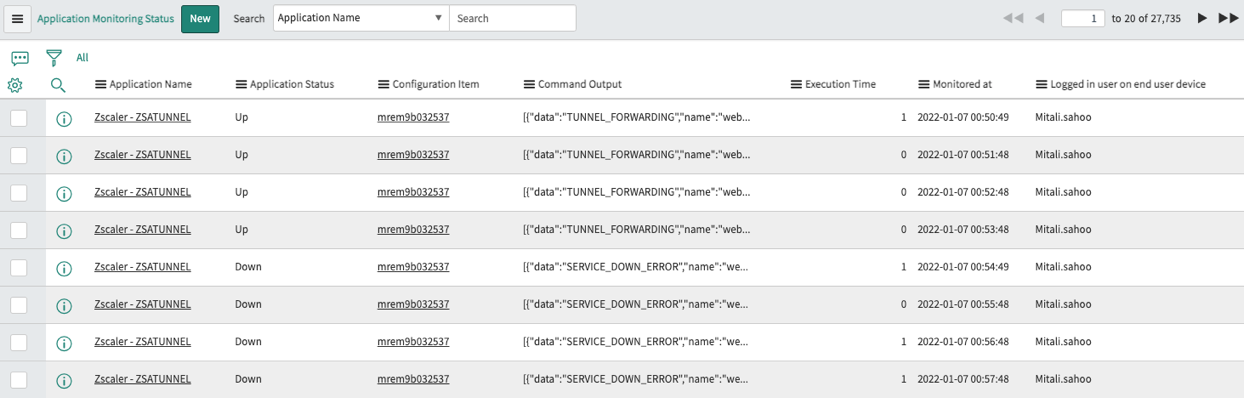Select row checkbox for 00:53:48 record
1244x398 pixels.
(x=18, y=230)
